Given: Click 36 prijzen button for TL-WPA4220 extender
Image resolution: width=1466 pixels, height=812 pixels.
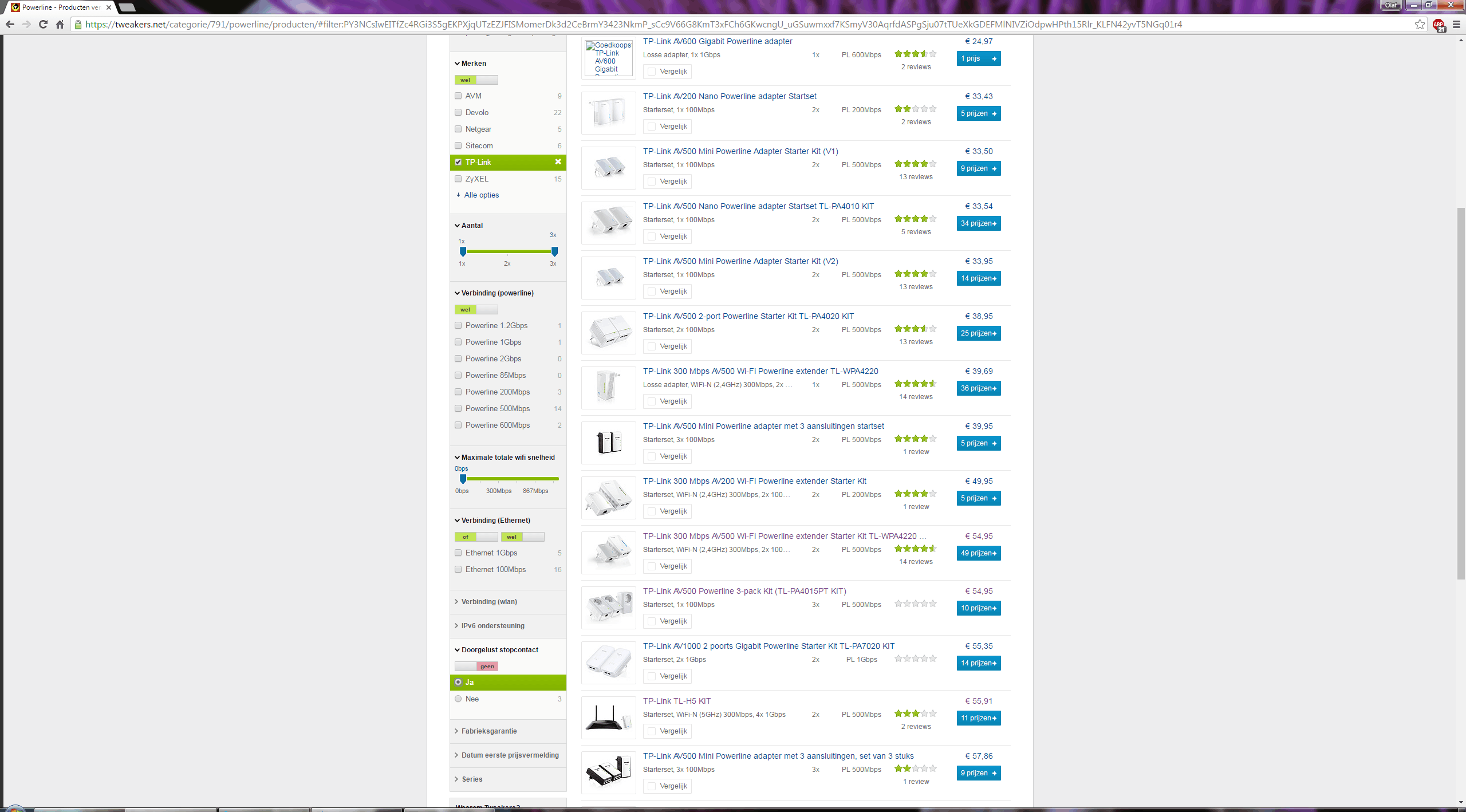Looking at the screenshot, I should tap(979, 388).
